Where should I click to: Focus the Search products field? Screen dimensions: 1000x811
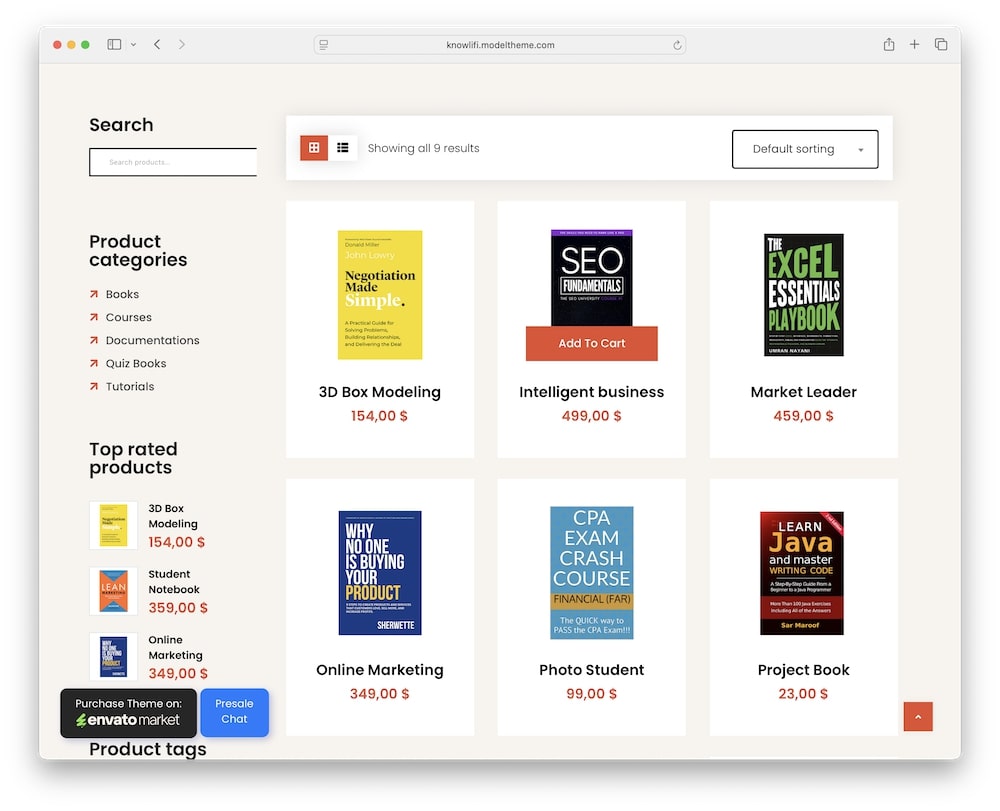click(x=173, y=162)
